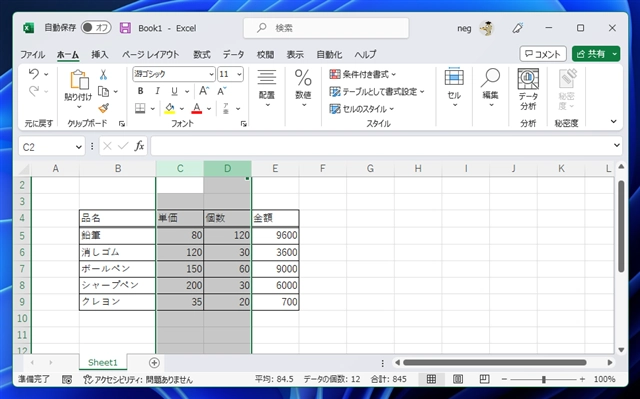Open the データ tab

coord(233,54)
